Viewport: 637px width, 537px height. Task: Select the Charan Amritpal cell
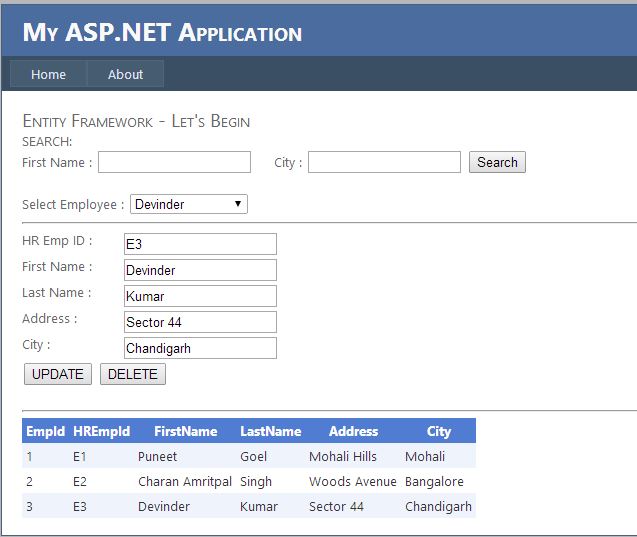pos(185,482)
